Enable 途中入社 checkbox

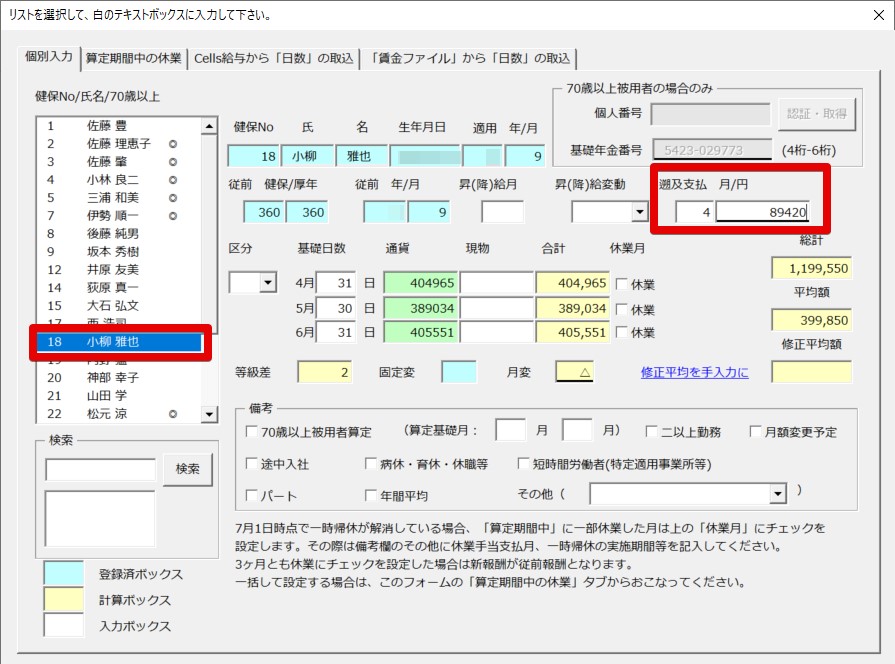coord(251,464)
